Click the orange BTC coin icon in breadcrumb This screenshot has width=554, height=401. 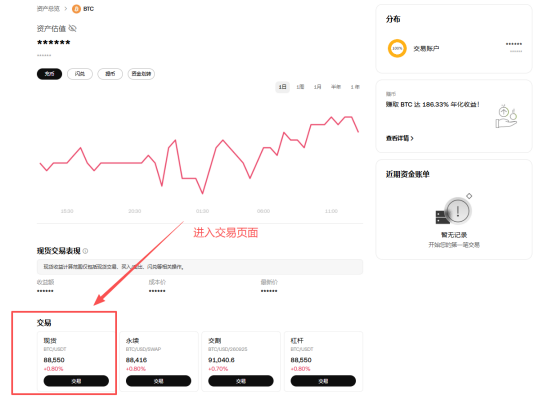pyautogui.click(x=76, y=9)
